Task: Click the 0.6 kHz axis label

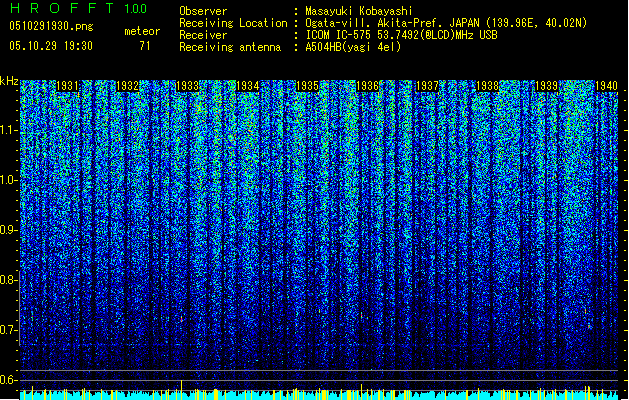Action: 9,380
